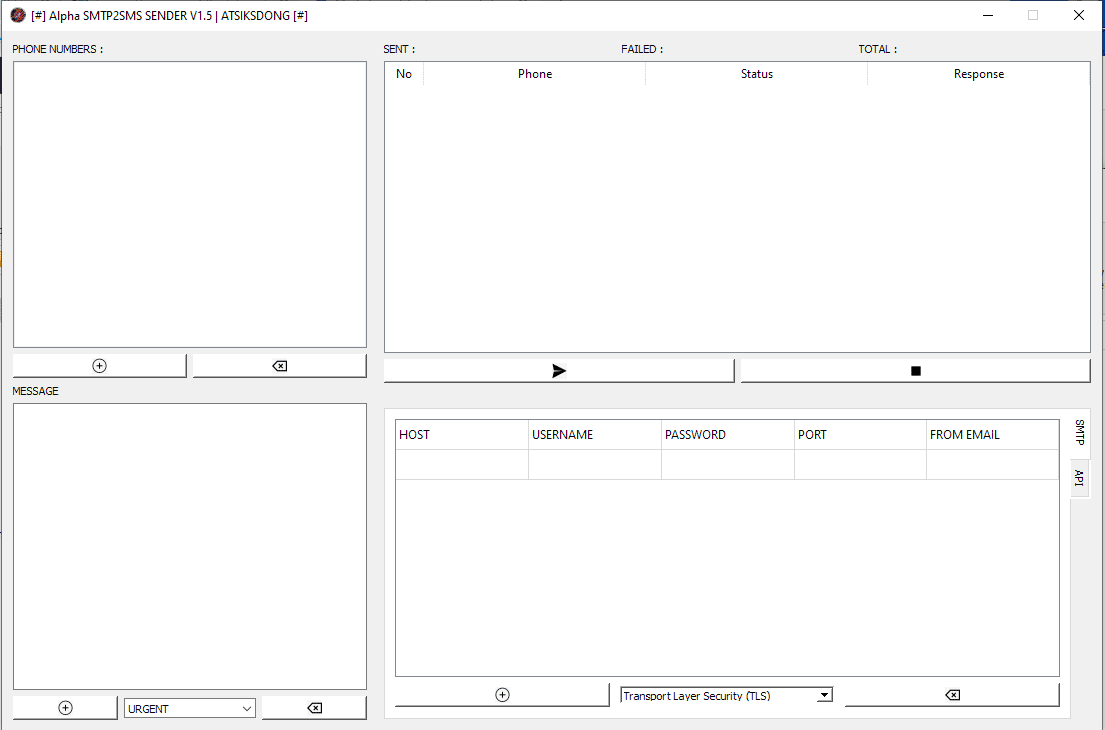Open the URGENT priority dropdown
This screenshot has width=1105, height=730.
tap(190, 708)
